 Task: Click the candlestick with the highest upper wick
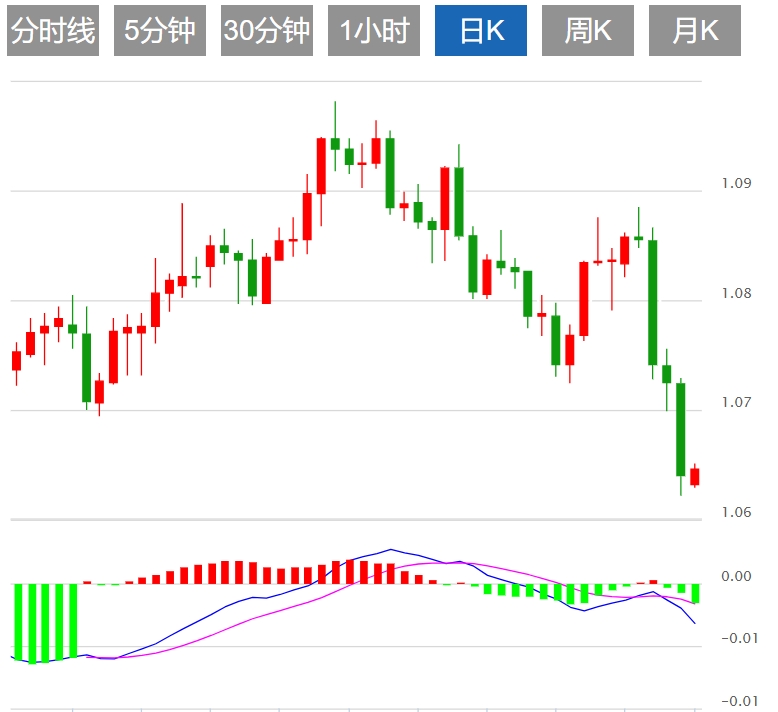point(335,143)
